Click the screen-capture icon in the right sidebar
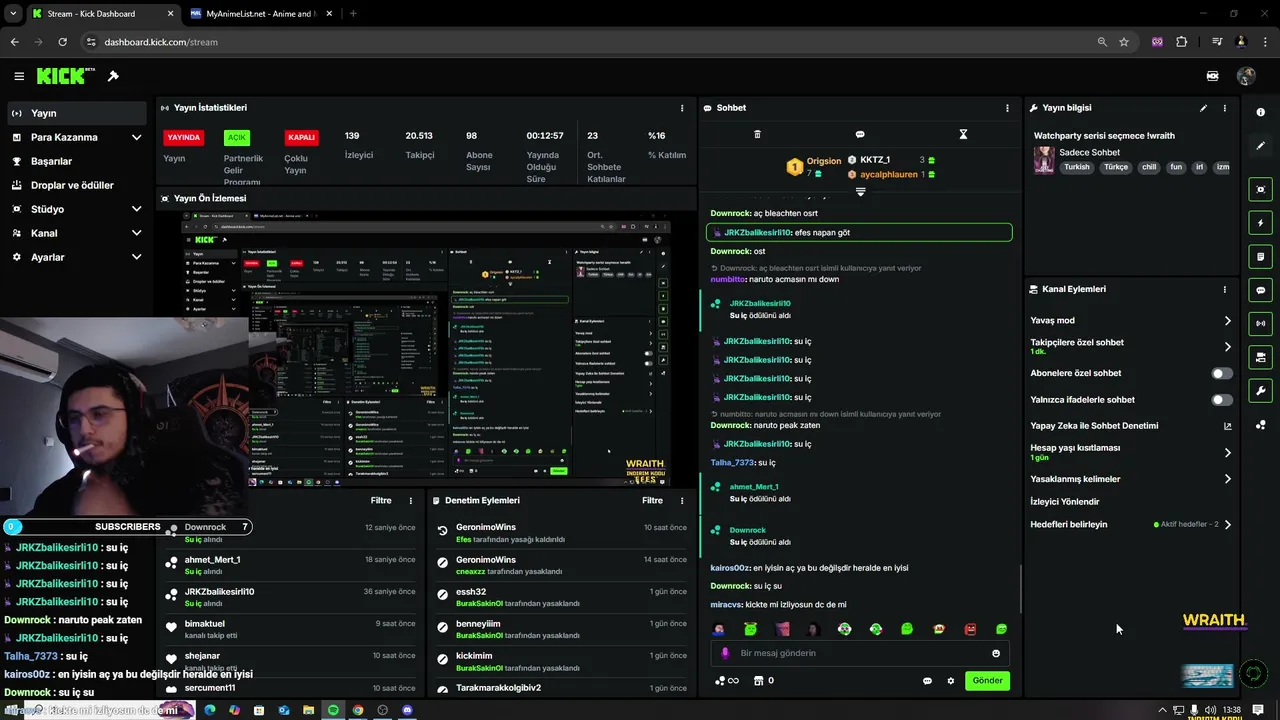Viewport: 1280px width, 720px height. click(x=1260, y=189)
